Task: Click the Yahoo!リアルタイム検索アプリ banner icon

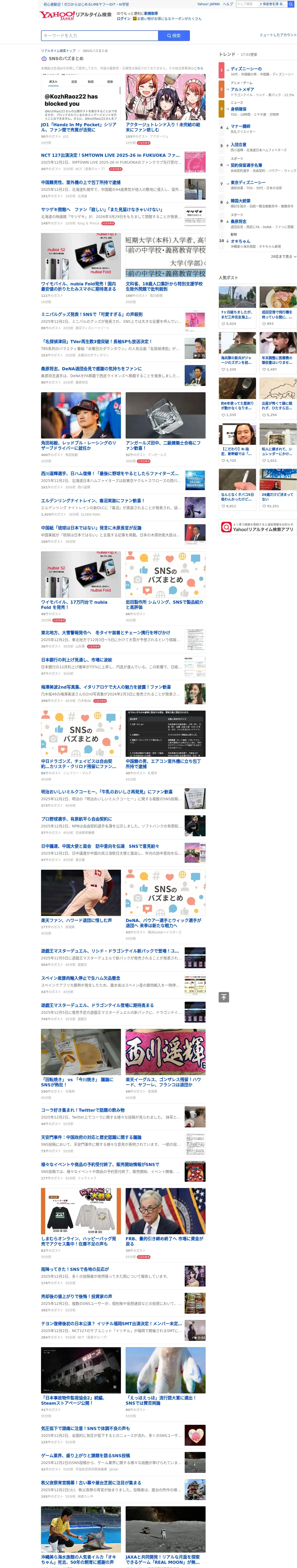Action: (x=226, y=527)
